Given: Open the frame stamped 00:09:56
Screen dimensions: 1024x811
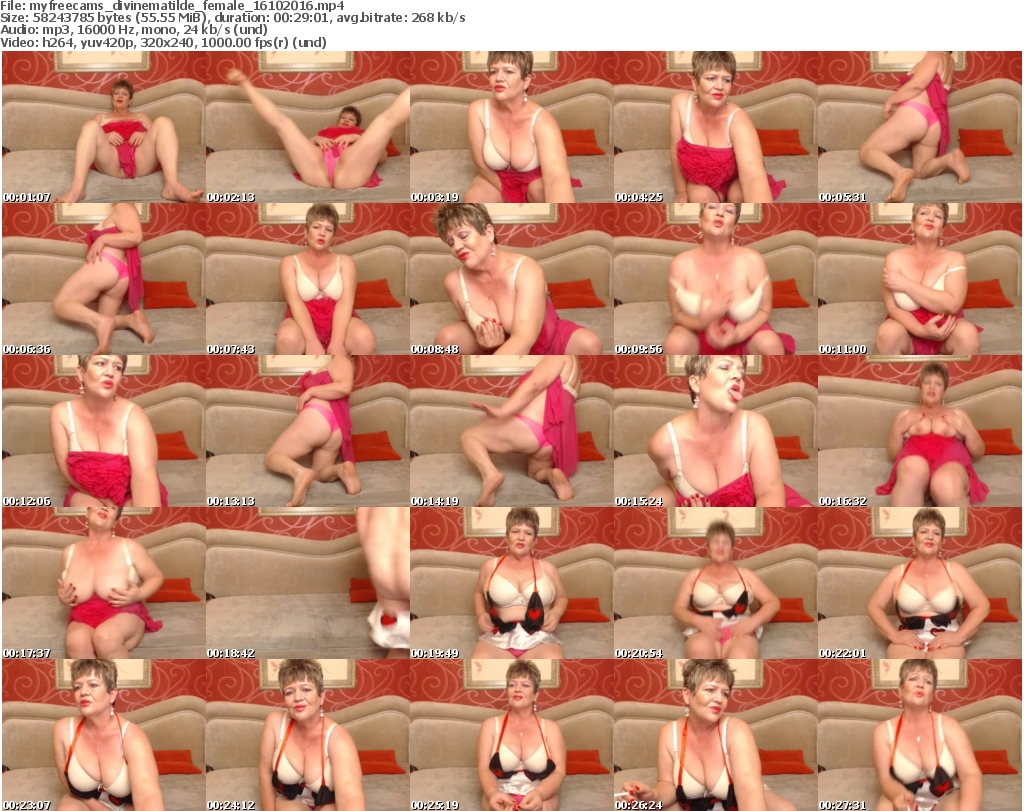Looking at the screenshot, I should point(716,279).
